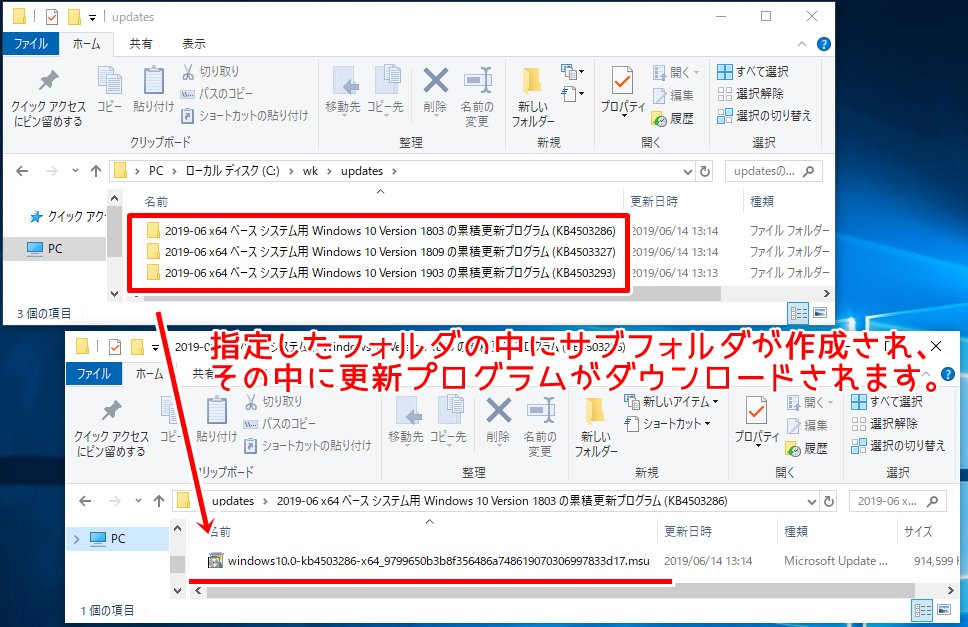Click History (履歴) in updates window ribbon

point(674,118)
